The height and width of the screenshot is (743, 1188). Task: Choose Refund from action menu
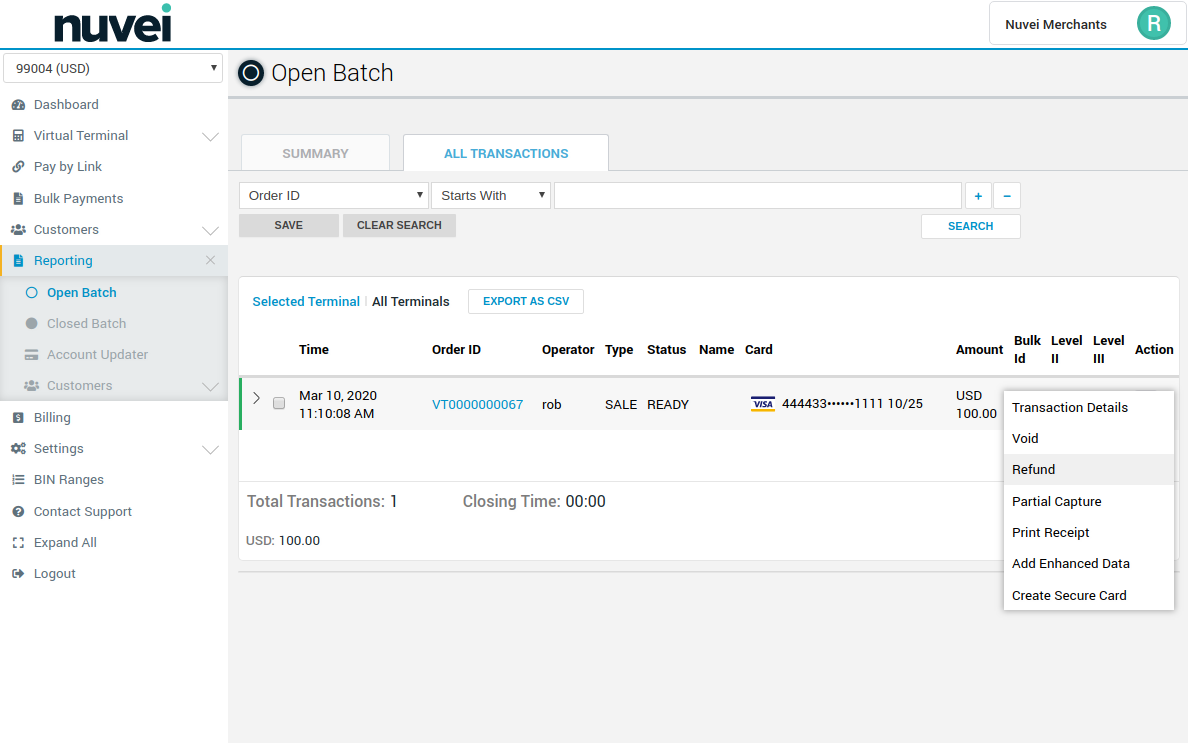click(x=1089, y=470)
